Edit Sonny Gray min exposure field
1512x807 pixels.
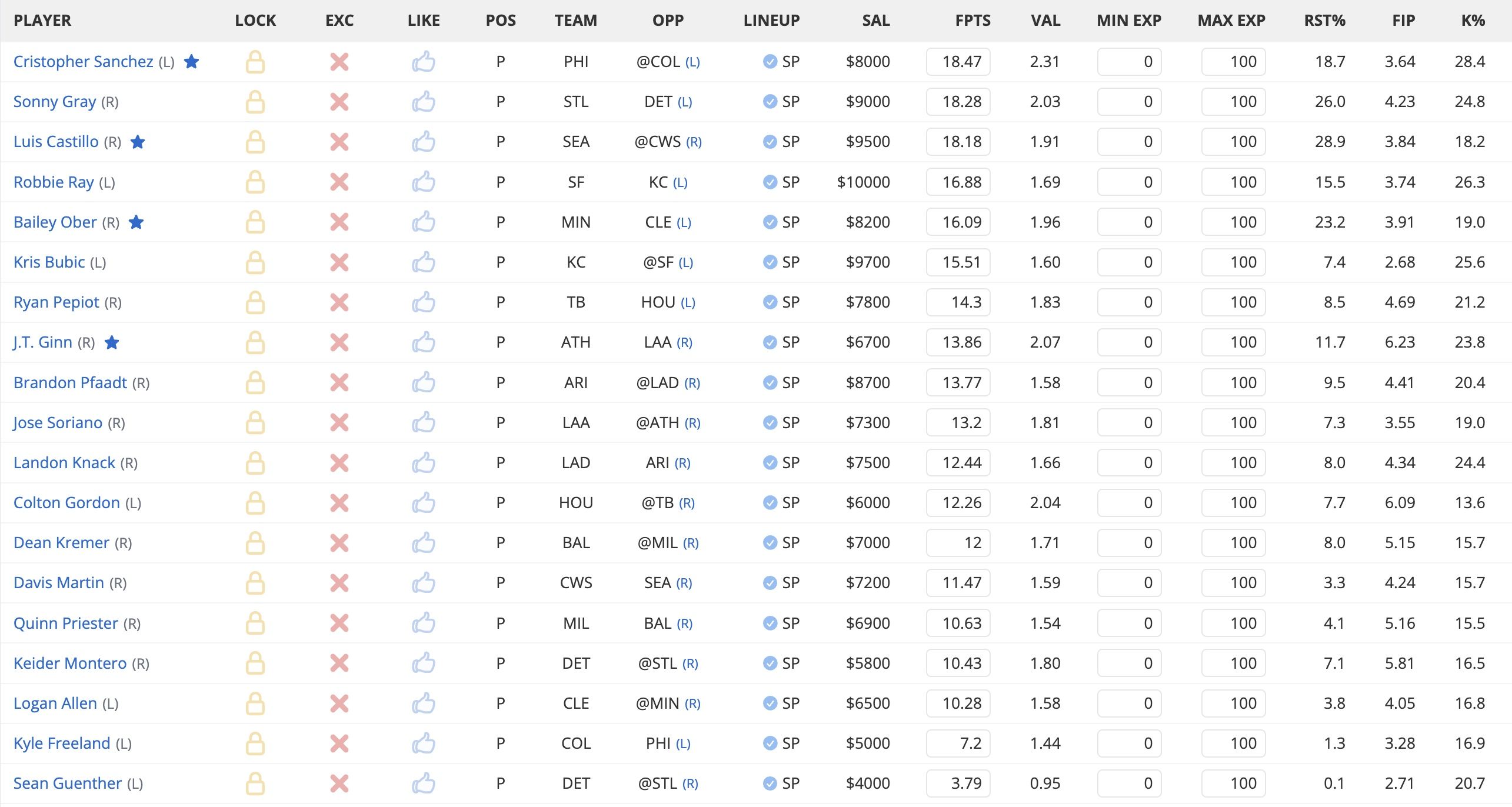pos(1129,102)
